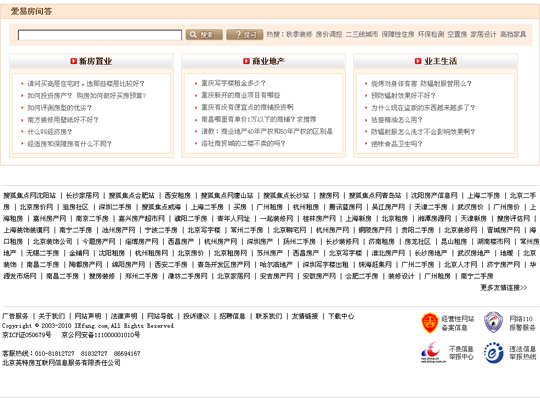Open footer link 广告服务
The height and width of the screenshot is (398, 540).
15,316
